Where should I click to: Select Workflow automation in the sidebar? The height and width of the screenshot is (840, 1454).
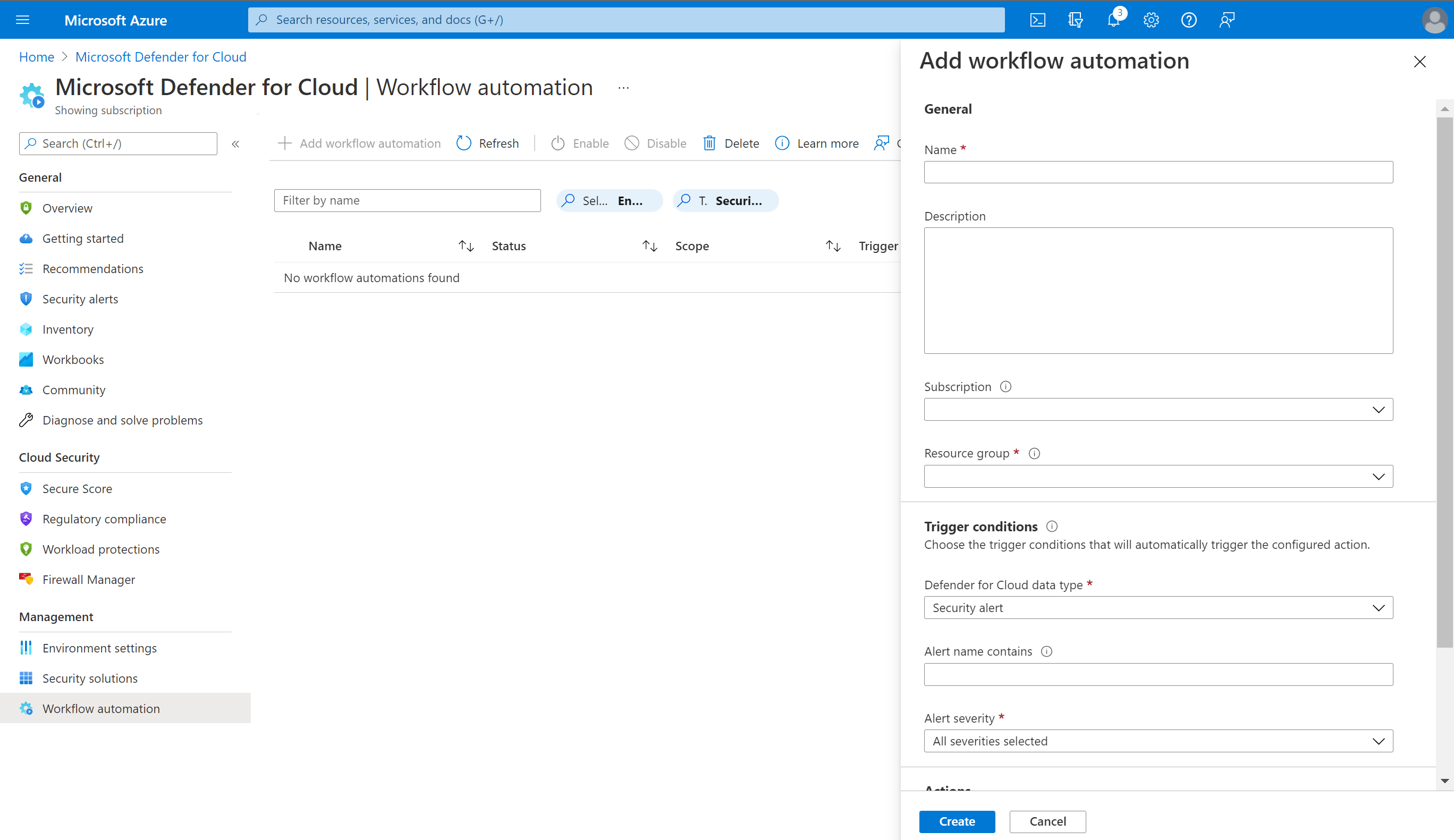point(125,708)
